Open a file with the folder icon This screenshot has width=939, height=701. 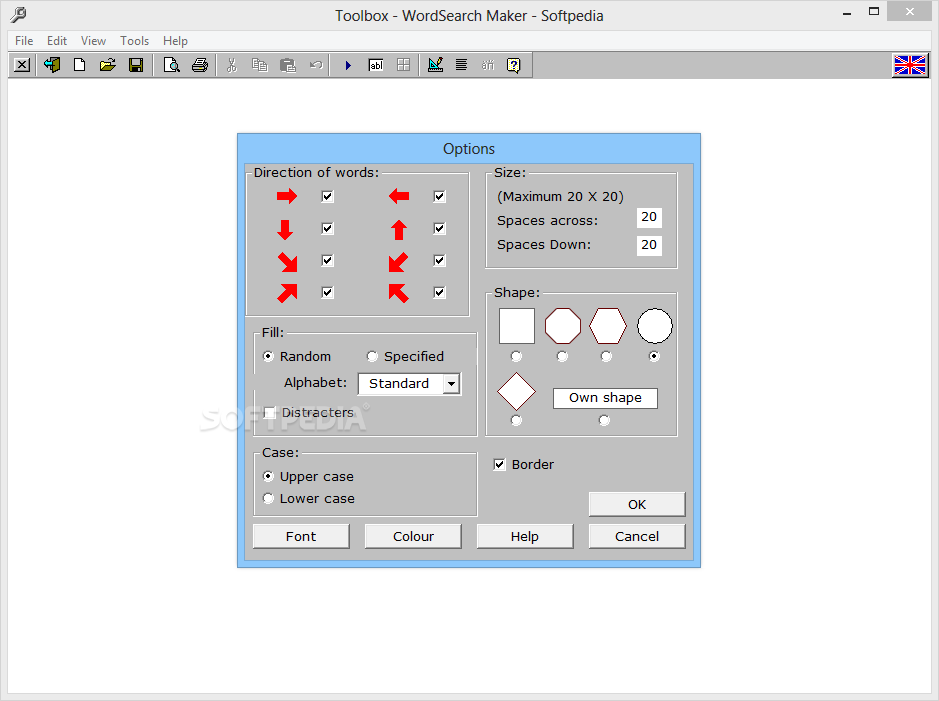(x=108, y=65)
